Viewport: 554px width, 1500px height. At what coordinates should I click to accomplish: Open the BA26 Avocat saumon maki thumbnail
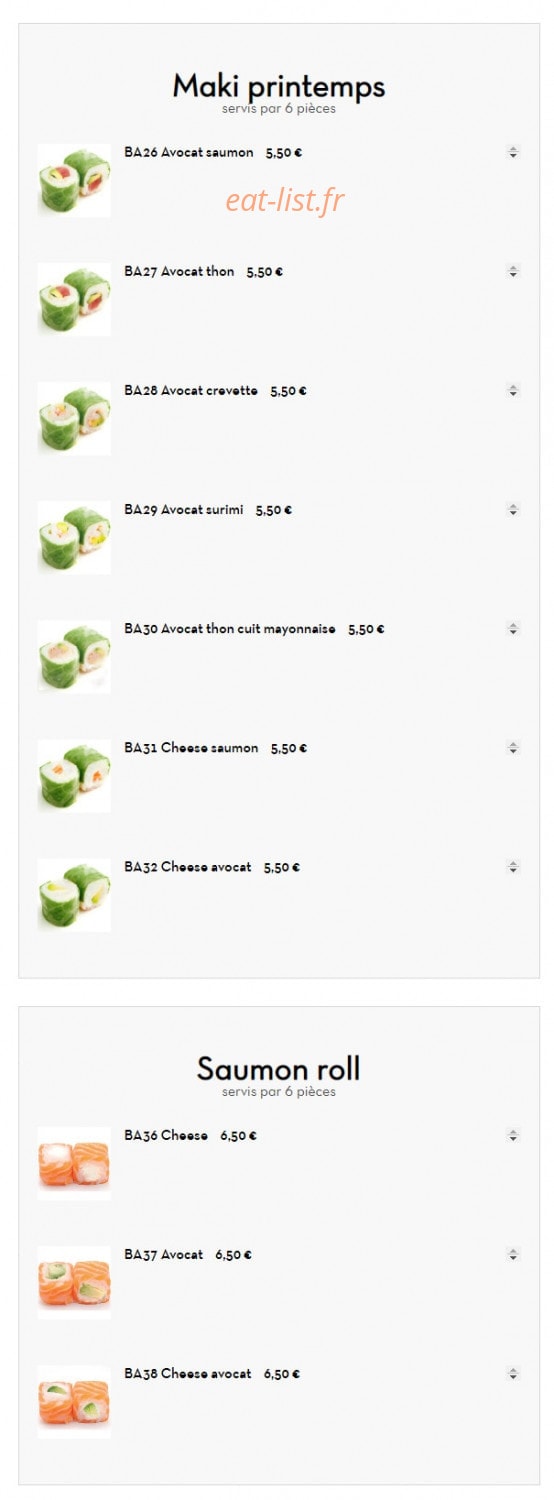(74, 180)
